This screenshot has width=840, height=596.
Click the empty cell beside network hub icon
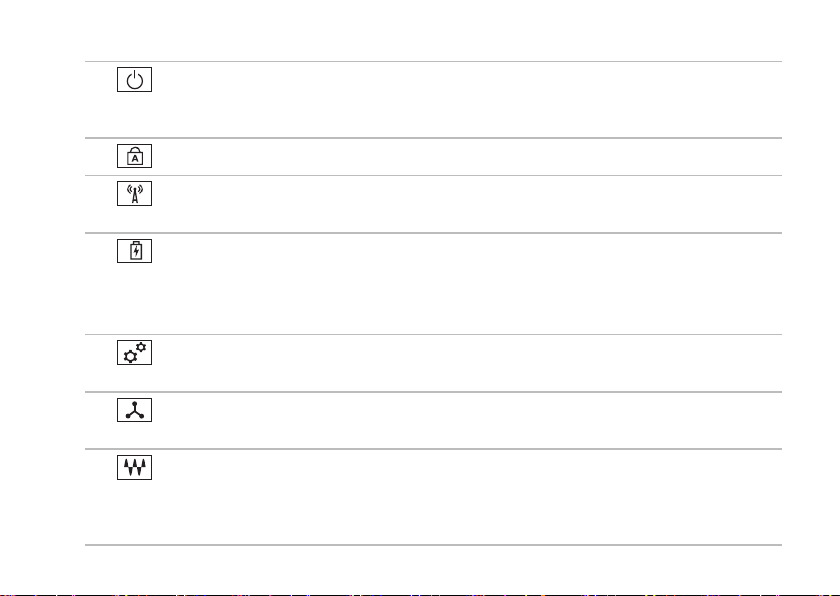466,420
